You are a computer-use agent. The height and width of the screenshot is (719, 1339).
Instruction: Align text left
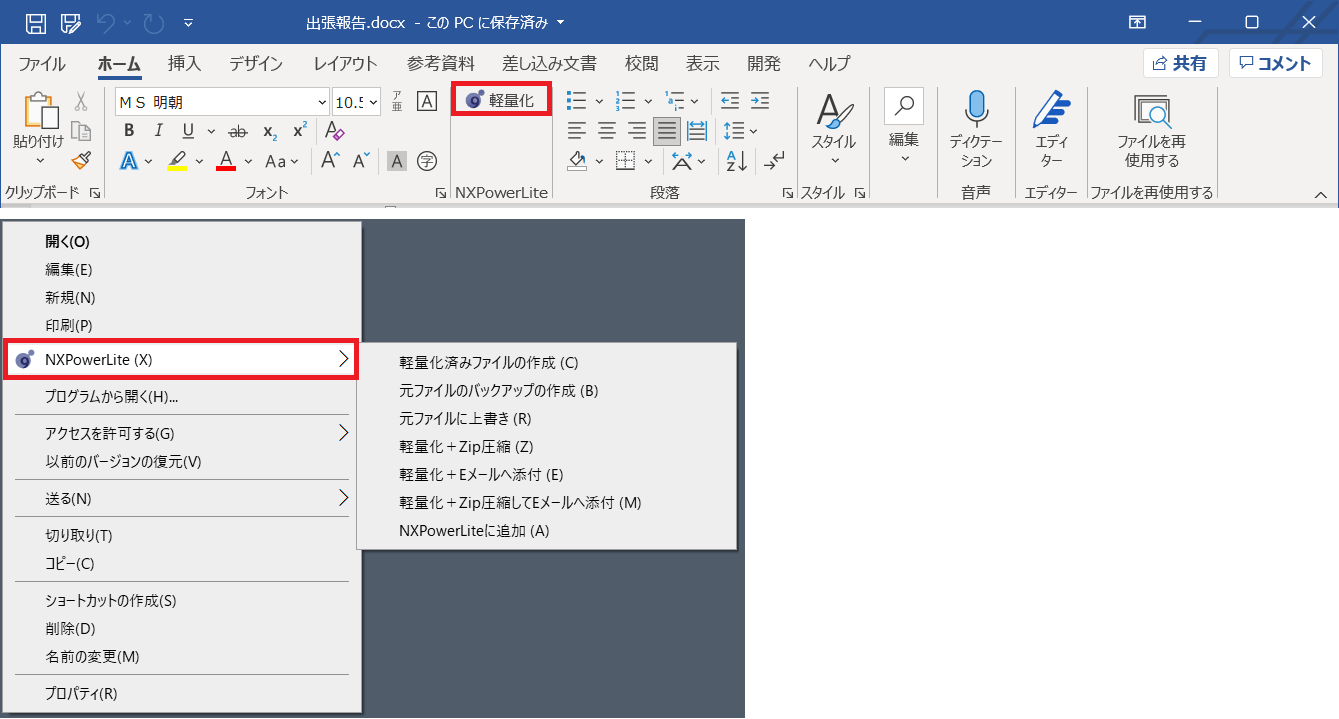click(576, 131)
